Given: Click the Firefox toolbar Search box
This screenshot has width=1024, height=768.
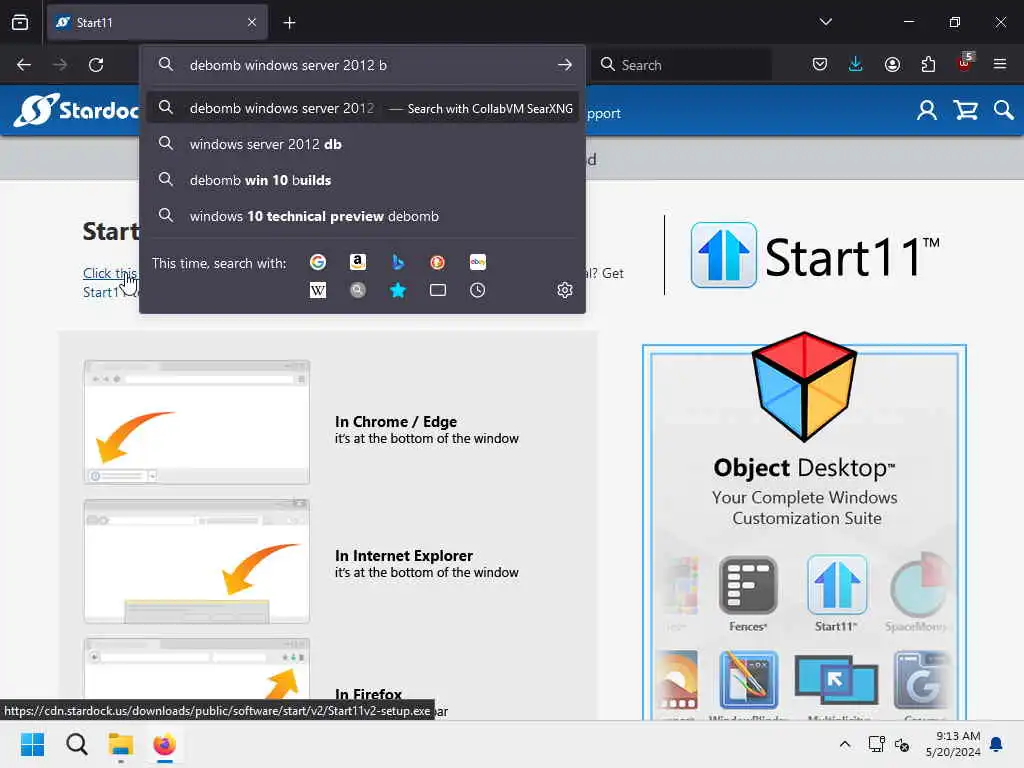Looking at the screenshot, I should tap(682, 65).
